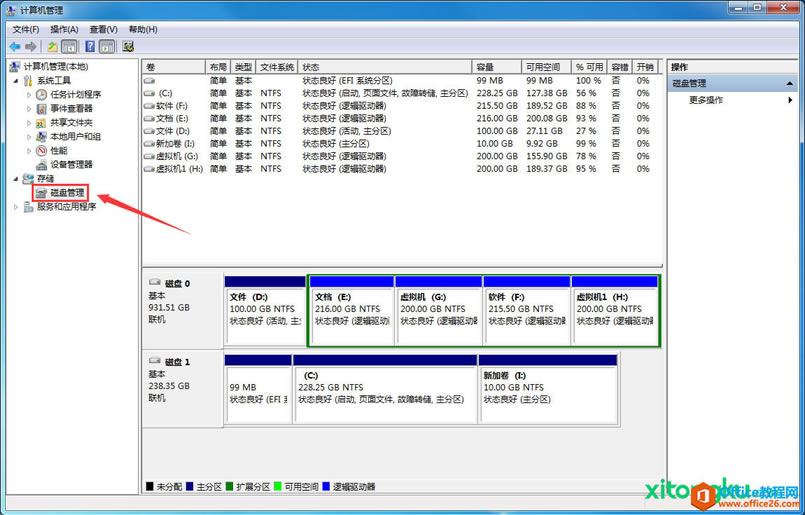Expand the 服务和应用程序 node
The height and width of the screenshot is (515, 805).
(16, 206)
